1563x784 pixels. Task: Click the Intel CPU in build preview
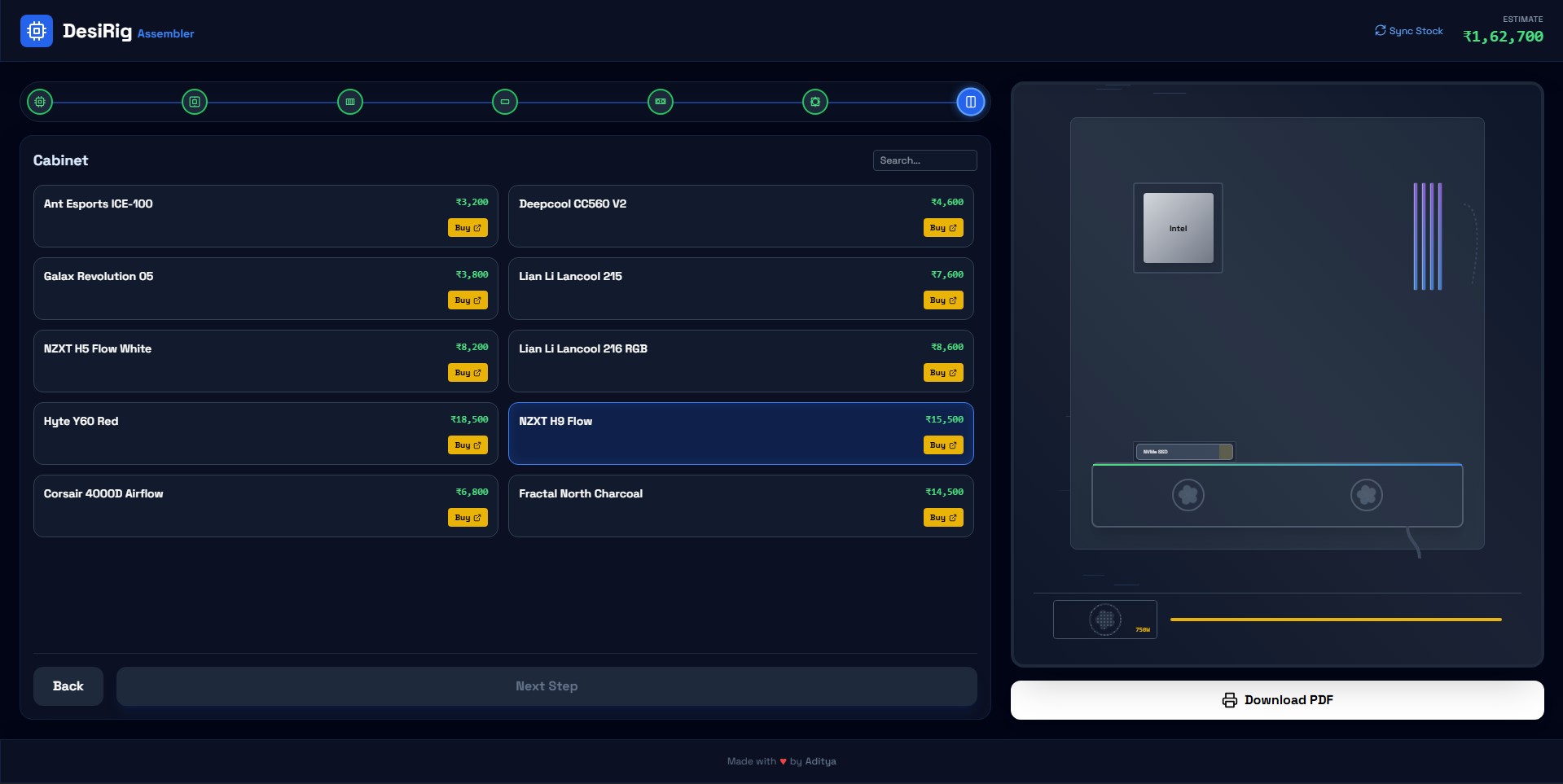pyautogui.click(x=1178, y=228)
